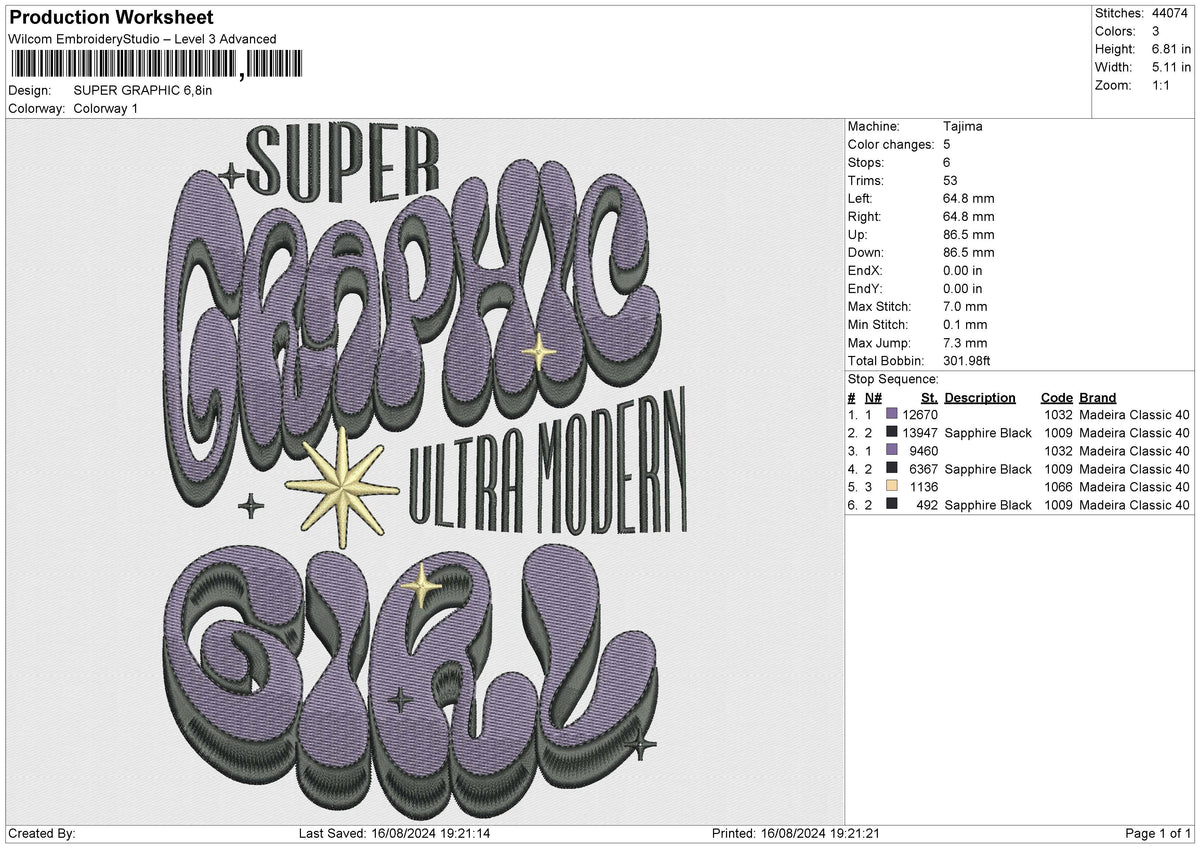The image size is (1200, 848).
Task: Click the 'Color changes:' label
Action: click(x=892, y=145)
